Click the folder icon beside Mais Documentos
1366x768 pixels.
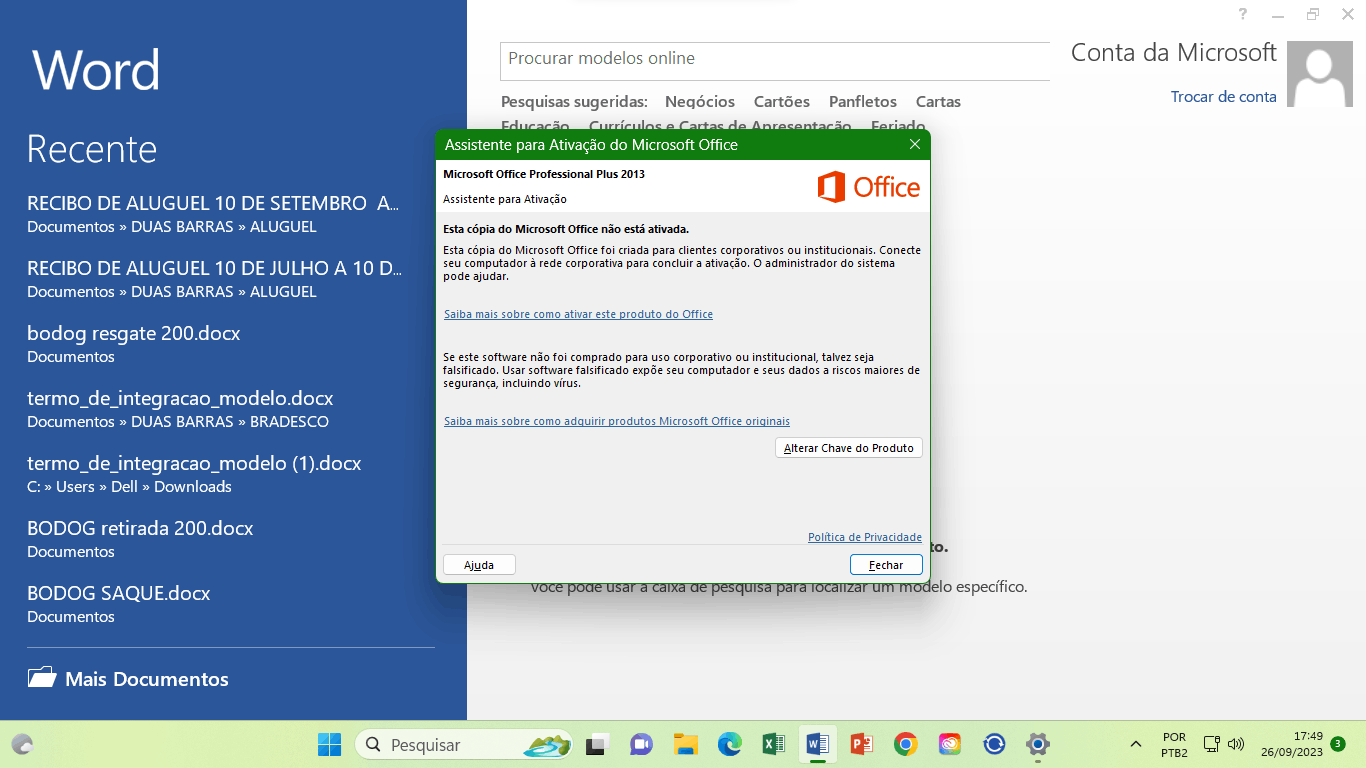tap(42, 678)
